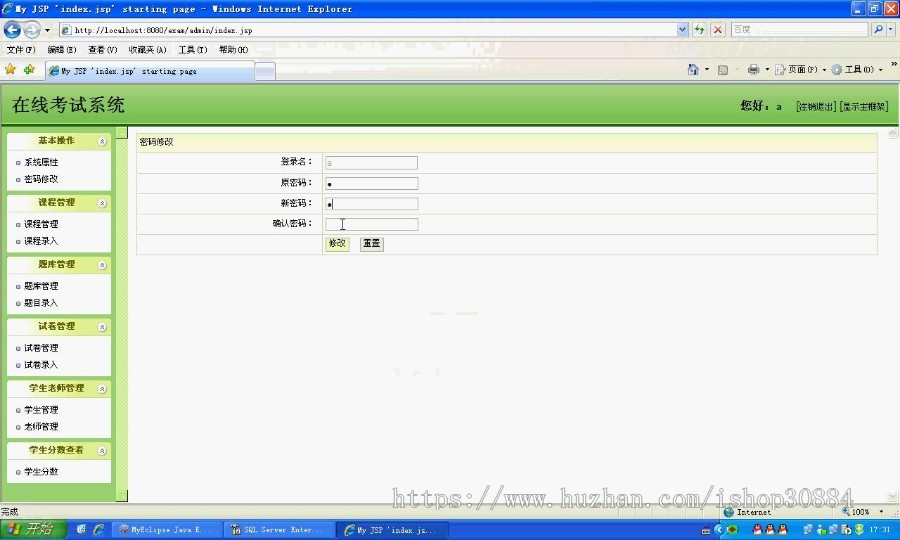Click the 登录名 input field
Viewport: 900px width, 540px height.
point(371,163)
